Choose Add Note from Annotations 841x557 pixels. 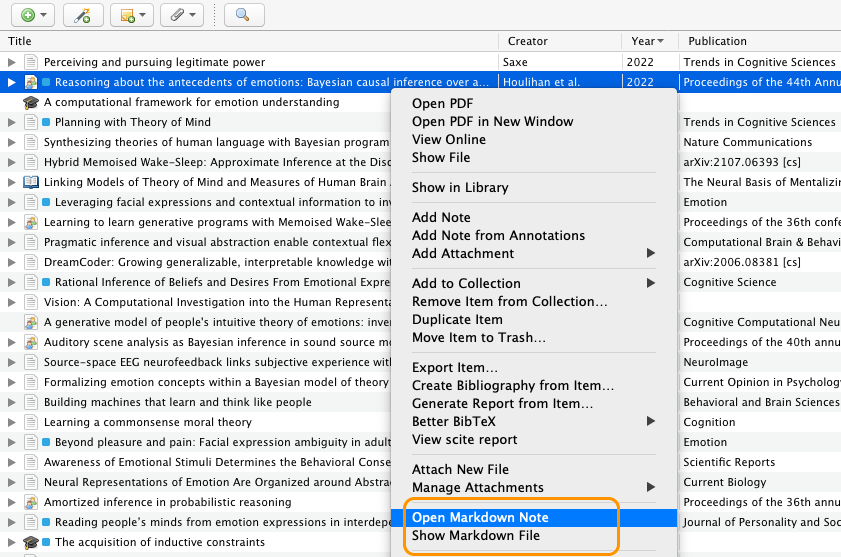click(534, 235)
